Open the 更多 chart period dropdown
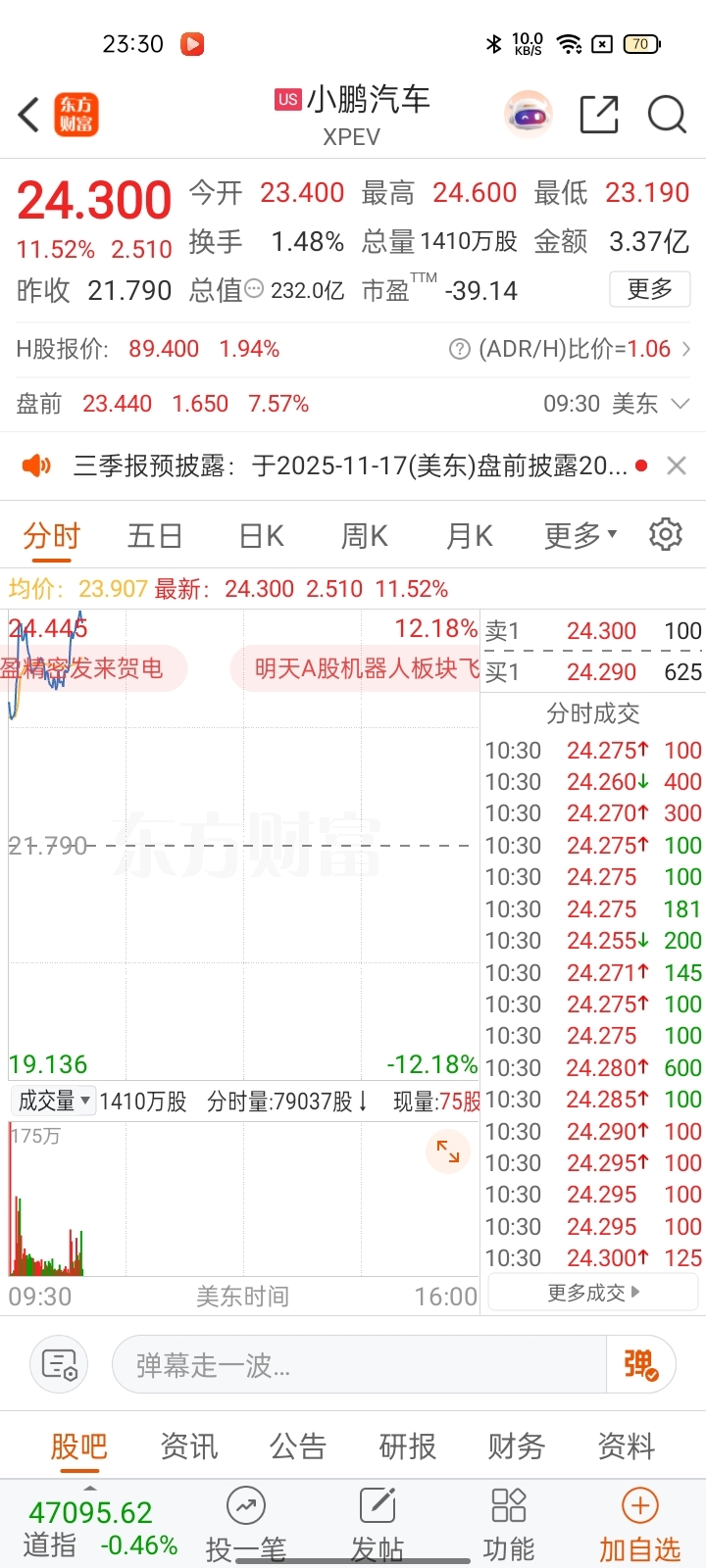The image size is (706, 1568). pyautogui.click(x=580, y=535)
